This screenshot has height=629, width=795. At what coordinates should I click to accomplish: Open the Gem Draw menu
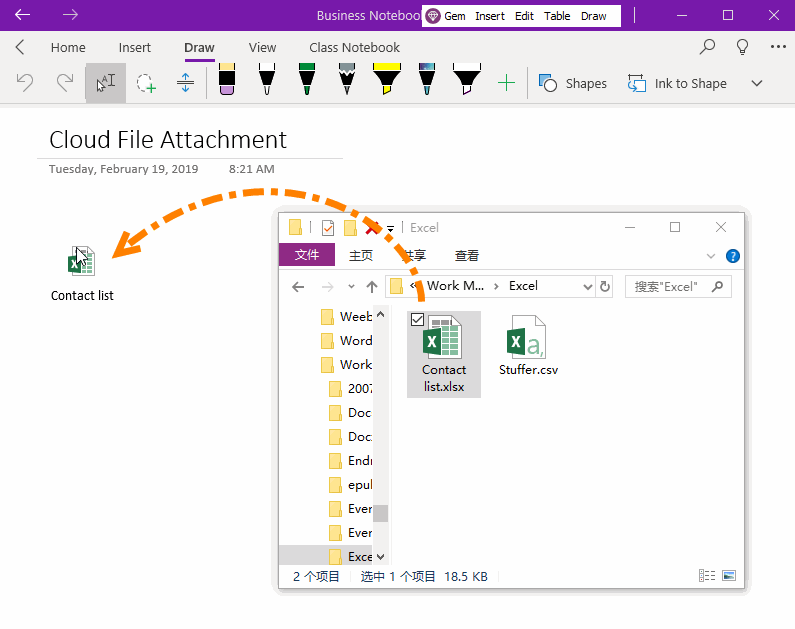point(594,16)
